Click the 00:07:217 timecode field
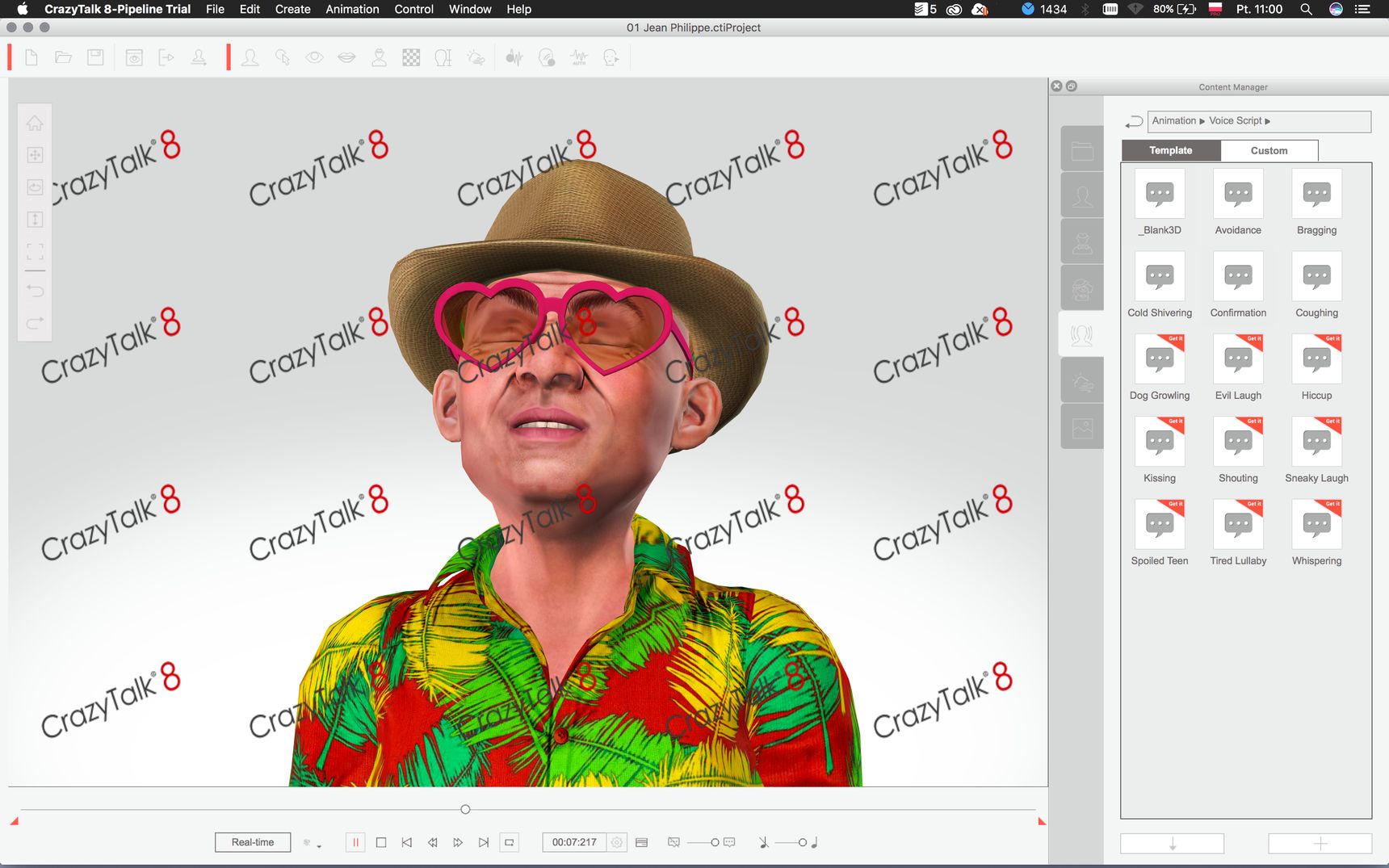This screenshot has width=1389, height=868. pos(574,842)
